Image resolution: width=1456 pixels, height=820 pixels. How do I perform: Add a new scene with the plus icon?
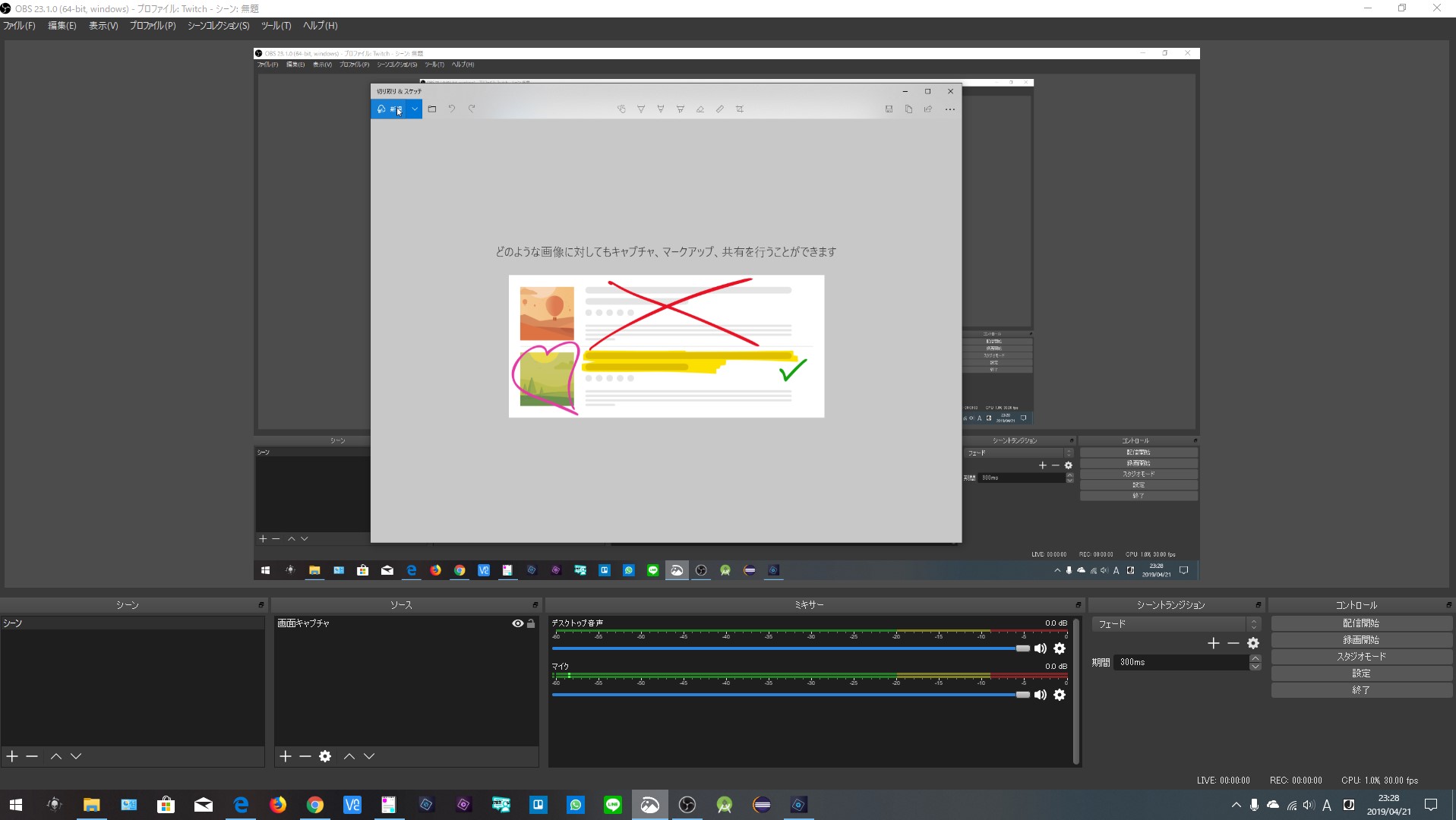12,756
